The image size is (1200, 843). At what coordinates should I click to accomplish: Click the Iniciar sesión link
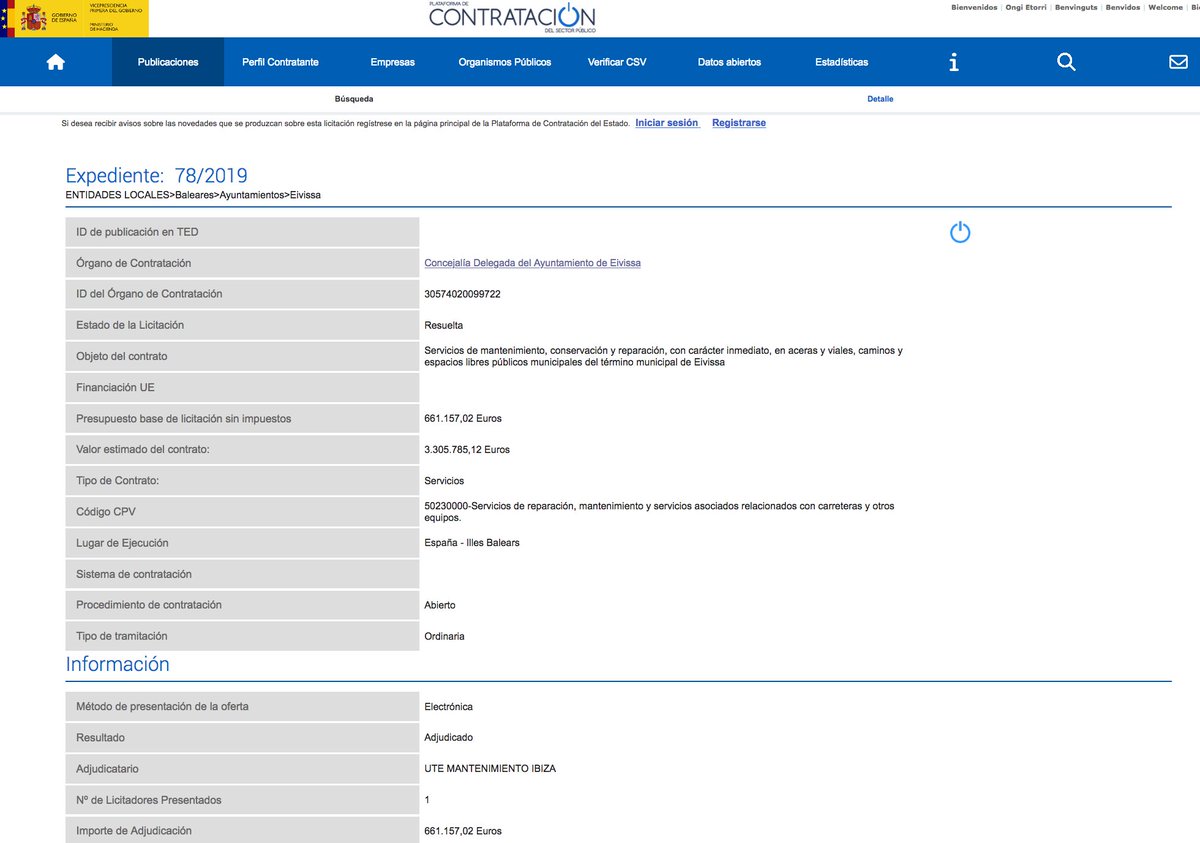pyautogui.click(x=667, y=123)
